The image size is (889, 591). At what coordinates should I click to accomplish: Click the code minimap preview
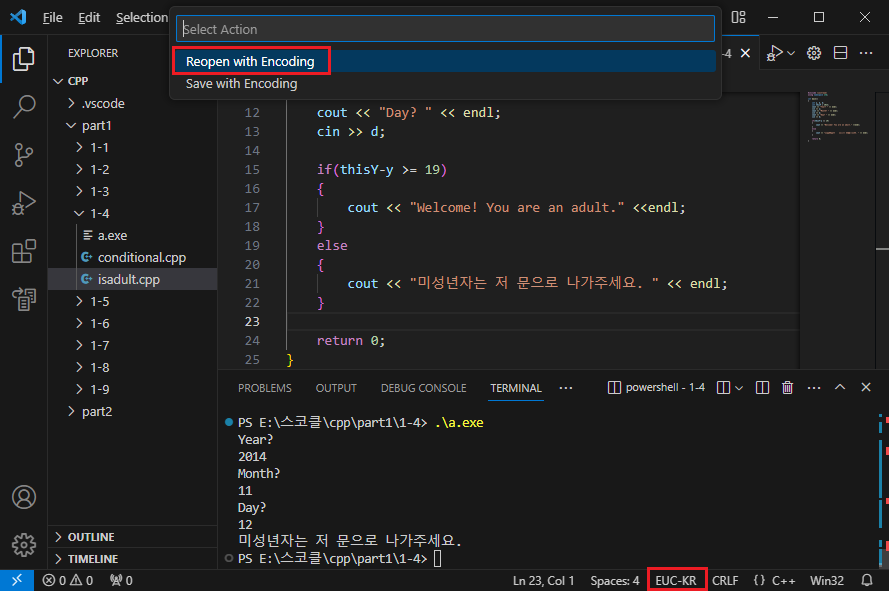coord(837,117)
